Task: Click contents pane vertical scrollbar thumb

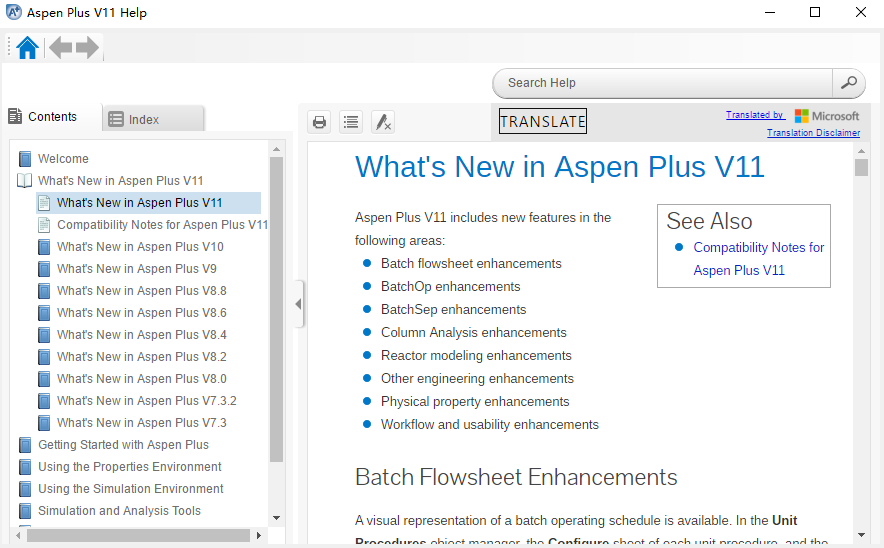Action: point(276,310)
